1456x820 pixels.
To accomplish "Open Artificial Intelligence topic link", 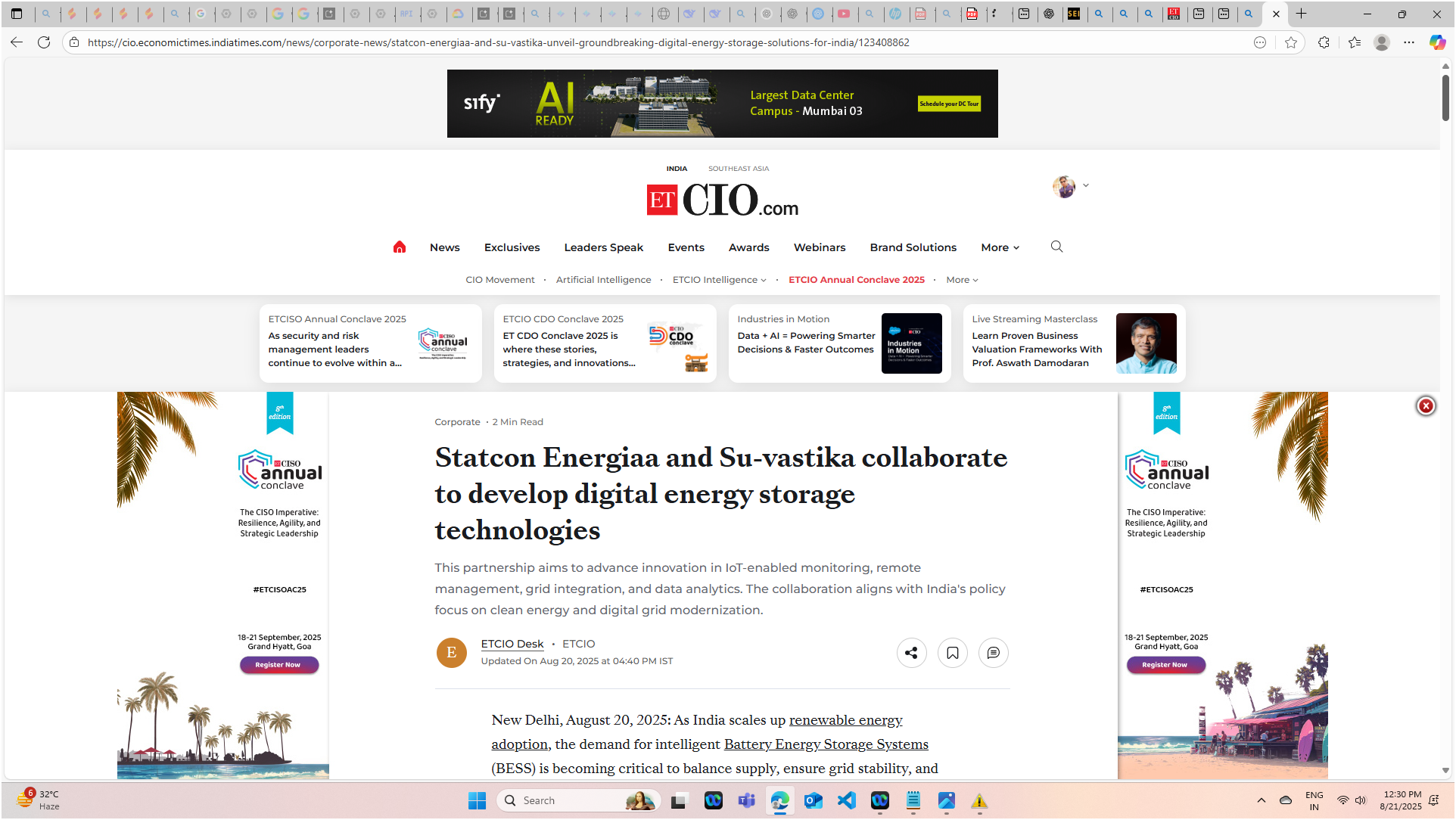I will coord(604,280).
